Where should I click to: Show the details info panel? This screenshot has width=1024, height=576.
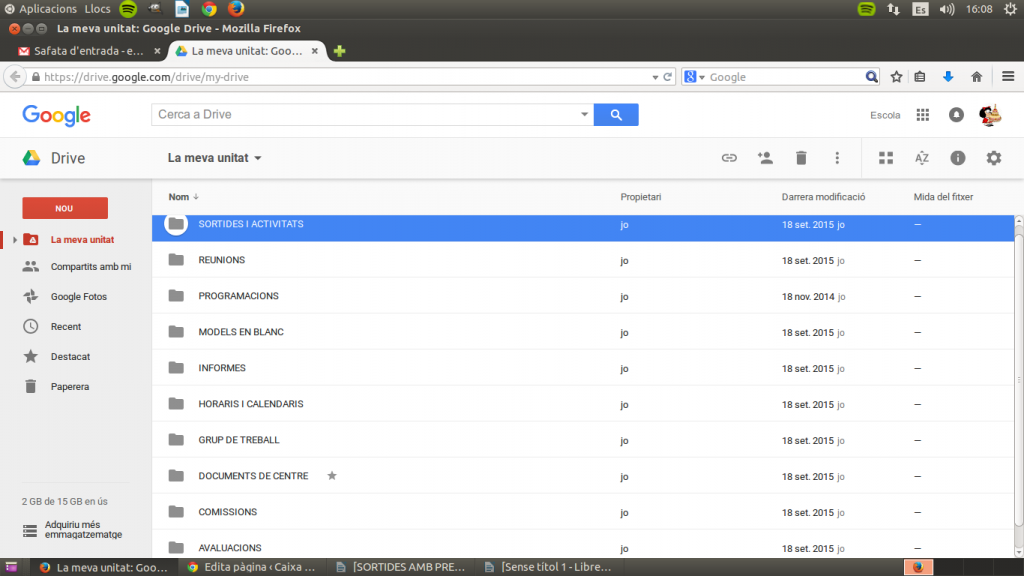958,158
